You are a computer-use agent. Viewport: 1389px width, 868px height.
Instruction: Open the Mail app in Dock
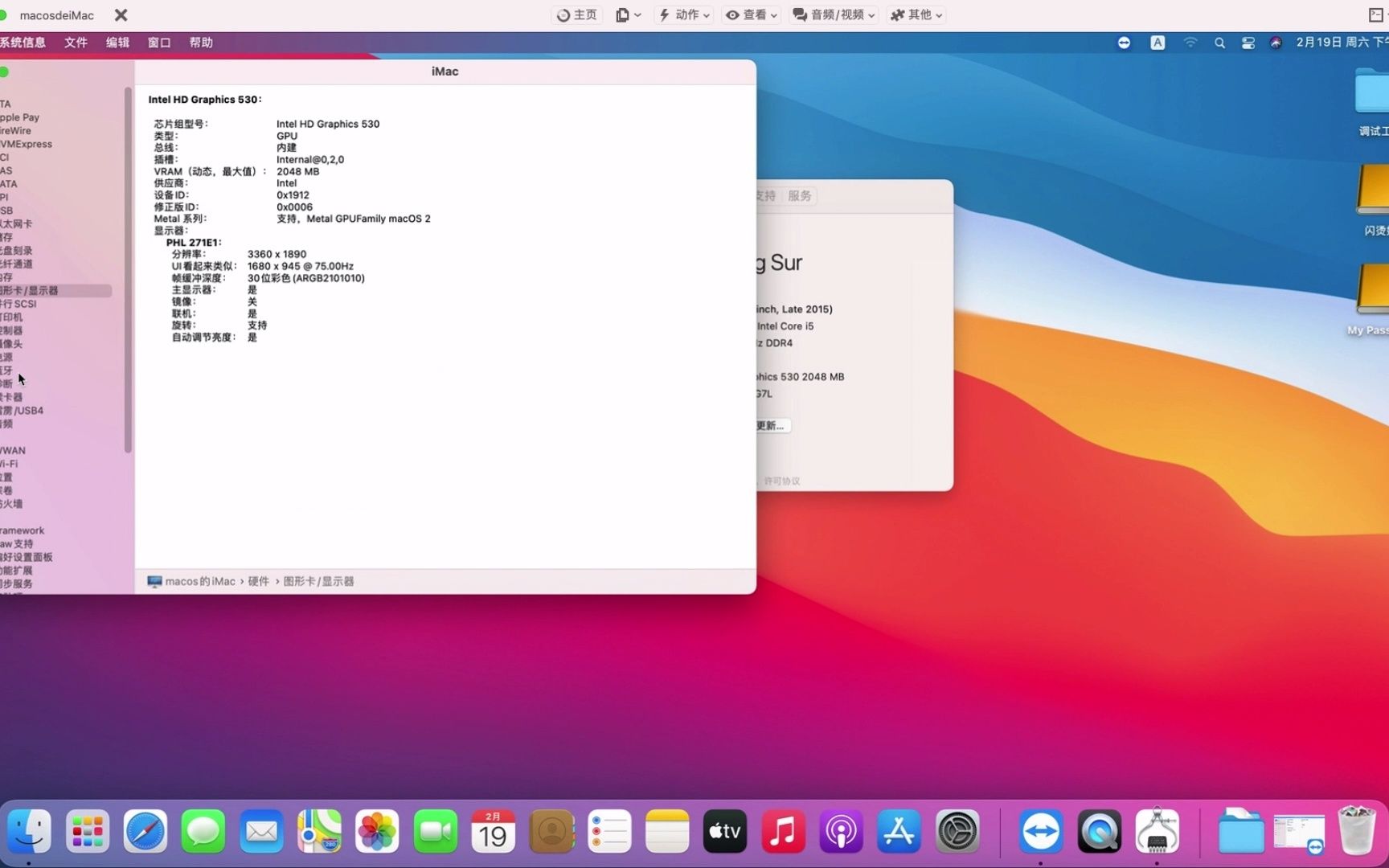point(261,831)
